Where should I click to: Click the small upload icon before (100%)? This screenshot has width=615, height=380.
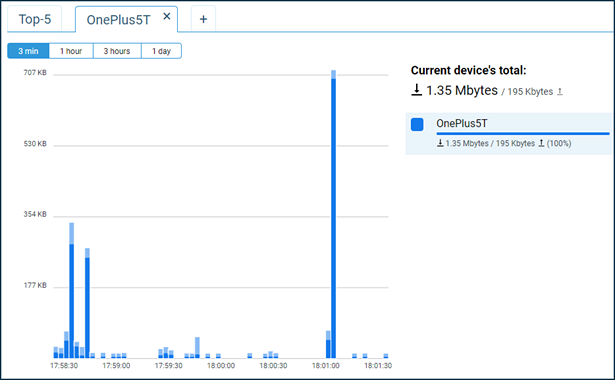pos(541,143)
